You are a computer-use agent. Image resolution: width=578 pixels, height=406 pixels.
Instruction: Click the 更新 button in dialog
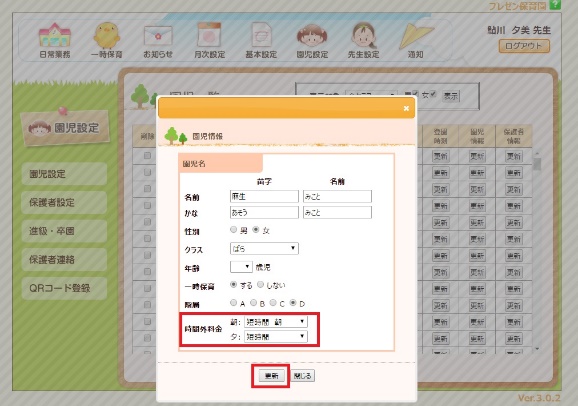tap(271, 376)
